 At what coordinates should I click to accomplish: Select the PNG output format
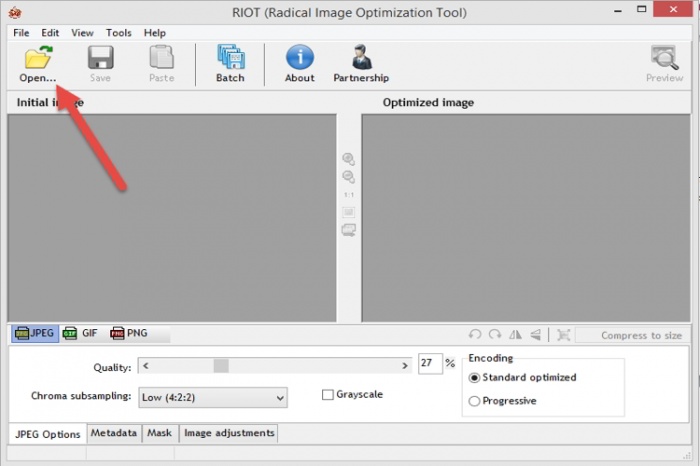click(x=129, y=333)
